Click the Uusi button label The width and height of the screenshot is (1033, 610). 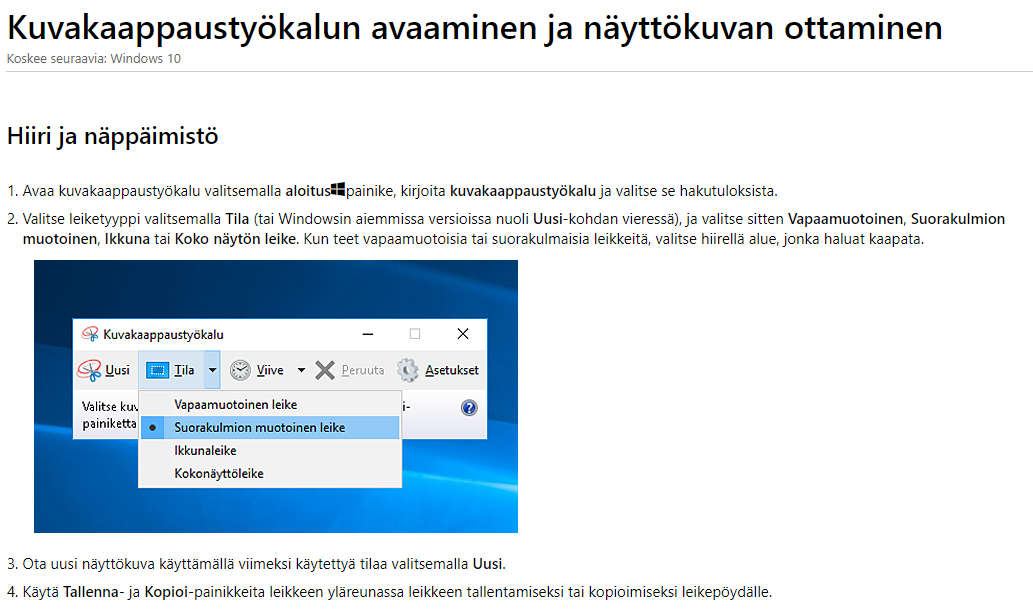(117, 370)
